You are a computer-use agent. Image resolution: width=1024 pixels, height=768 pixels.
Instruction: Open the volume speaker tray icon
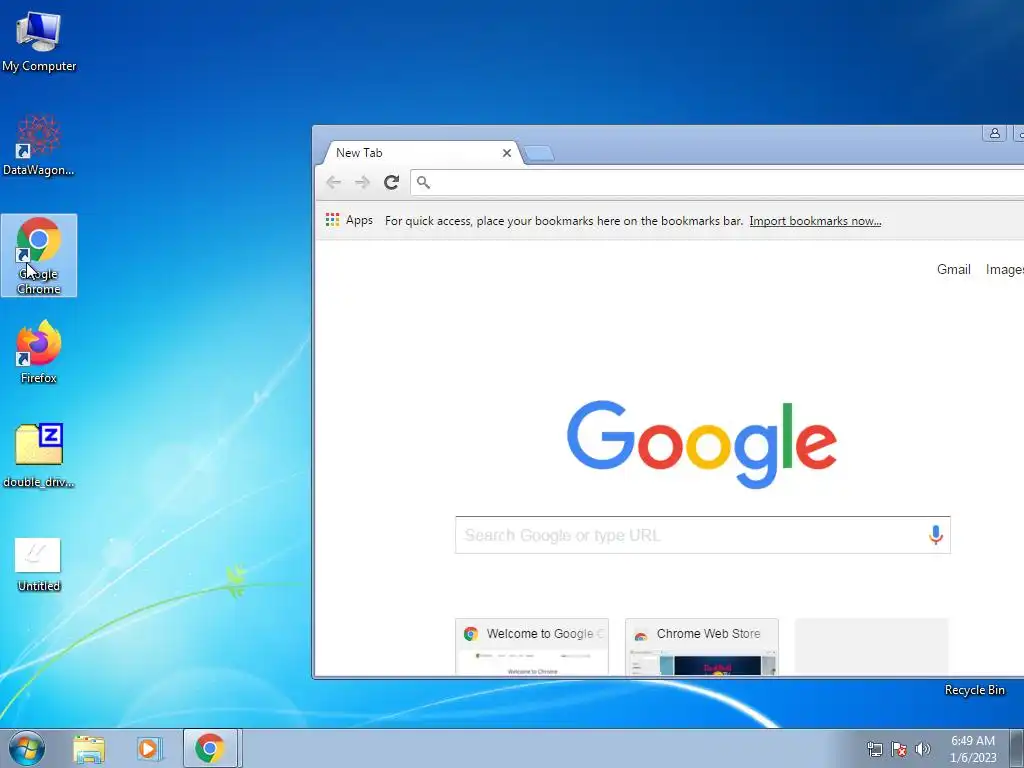click(923, 749)
